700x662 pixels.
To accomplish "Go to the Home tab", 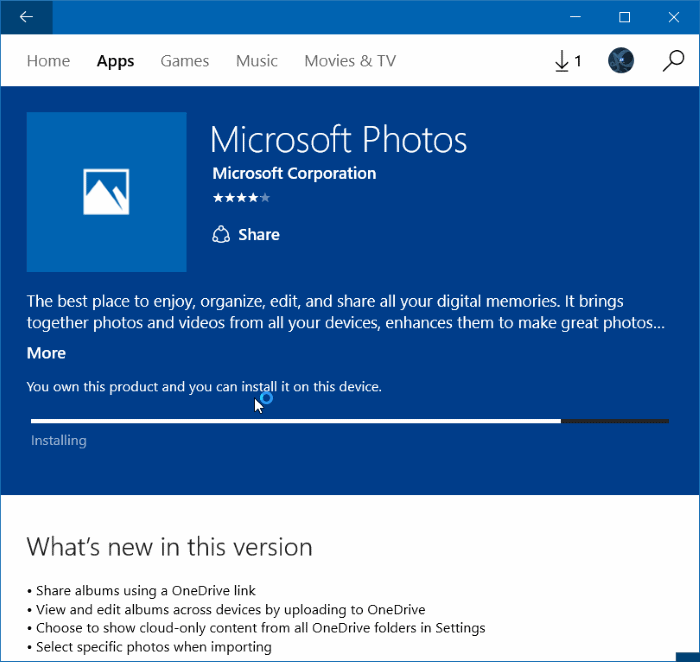I will click(48, 61).
